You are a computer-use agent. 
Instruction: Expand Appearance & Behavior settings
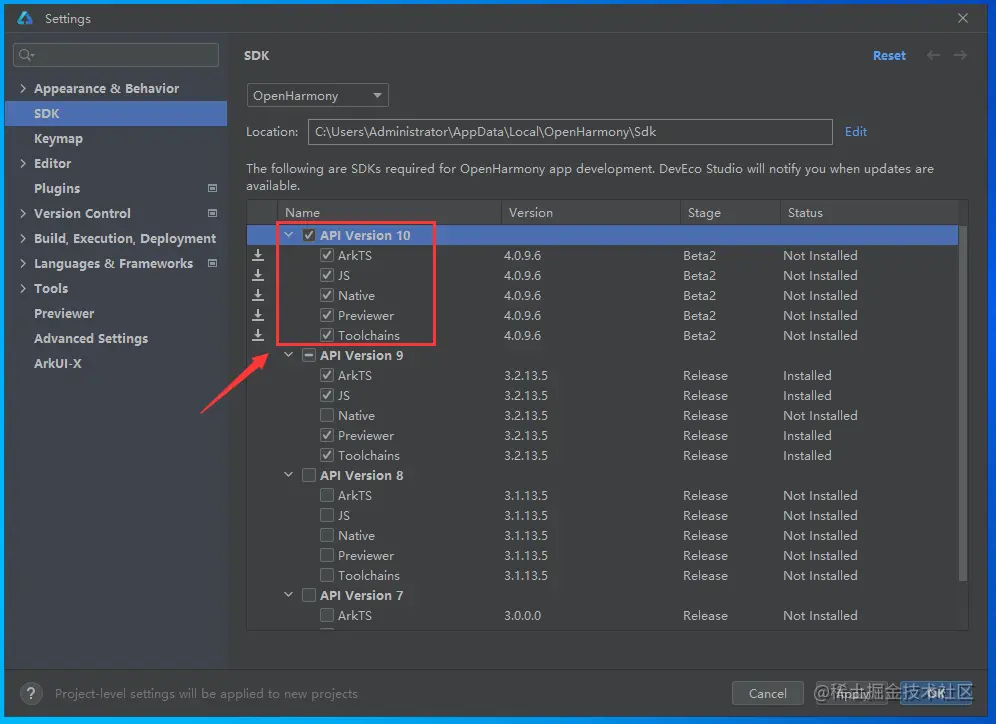(23, 88)
